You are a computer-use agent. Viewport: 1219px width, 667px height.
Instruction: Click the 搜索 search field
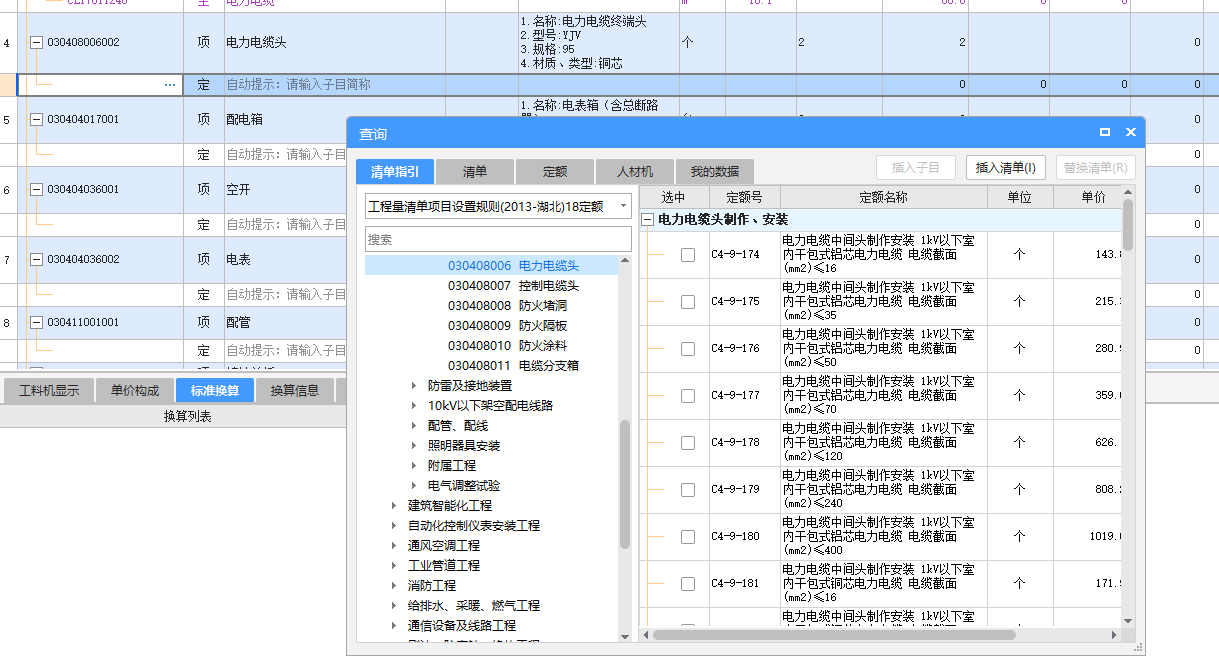tap(498, 239)
